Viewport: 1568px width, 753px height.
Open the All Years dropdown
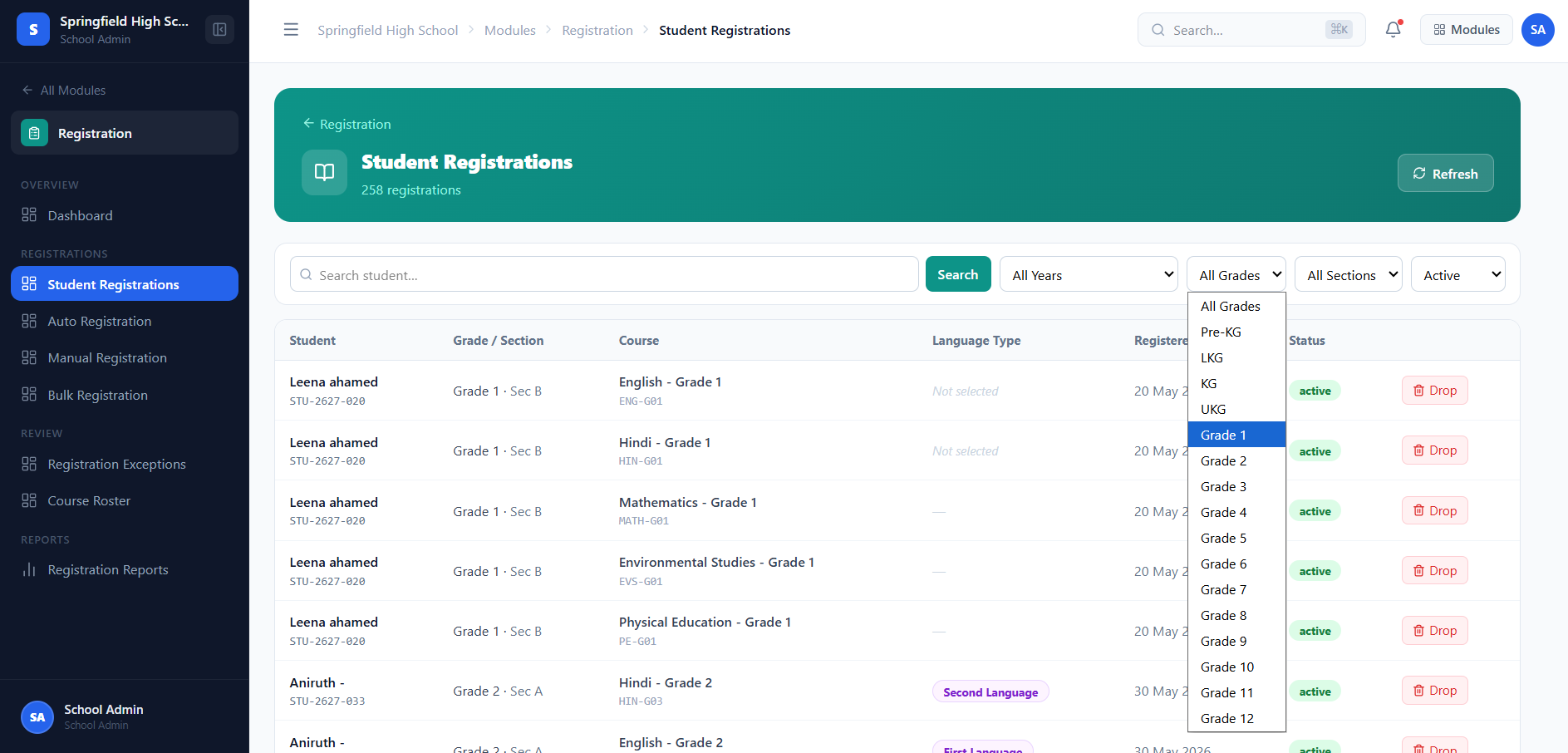tap(1089, 274)
